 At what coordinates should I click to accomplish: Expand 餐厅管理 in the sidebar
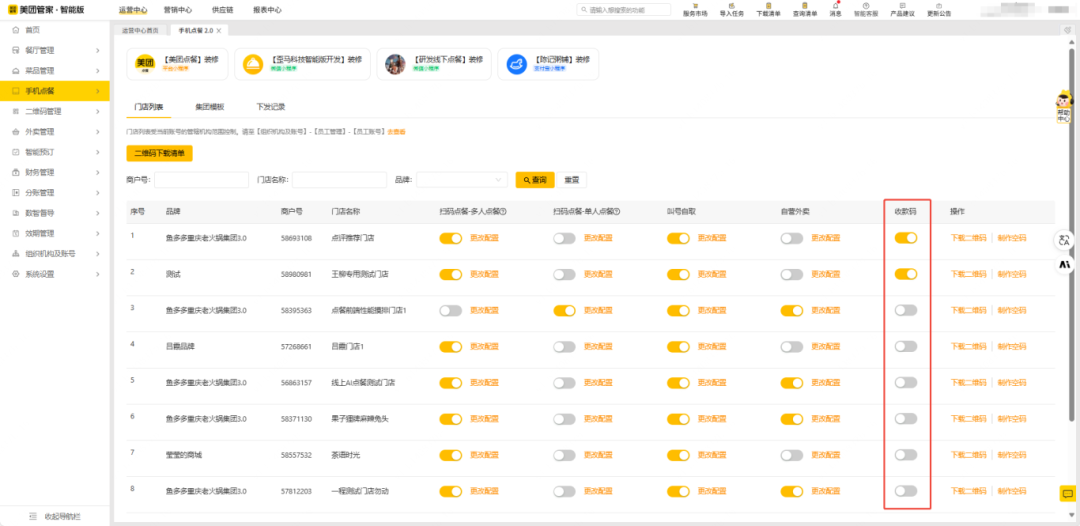point(55,50)
